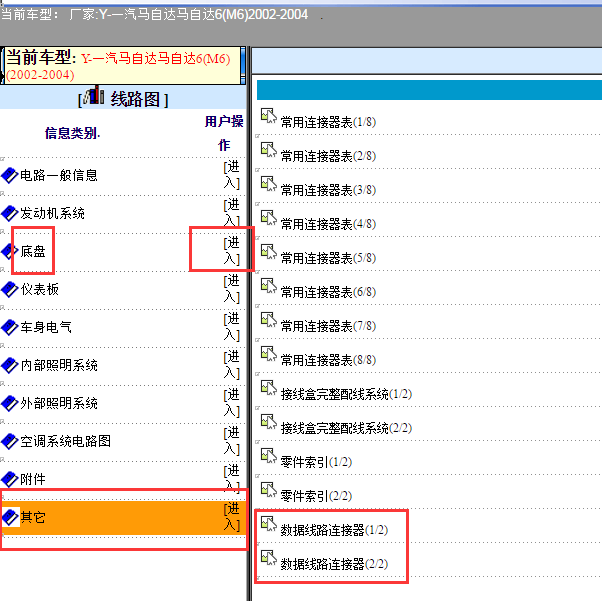Open 接线盒完整配线系统(1/2) diagram
602x601 pixels.
tap(346, 394)
